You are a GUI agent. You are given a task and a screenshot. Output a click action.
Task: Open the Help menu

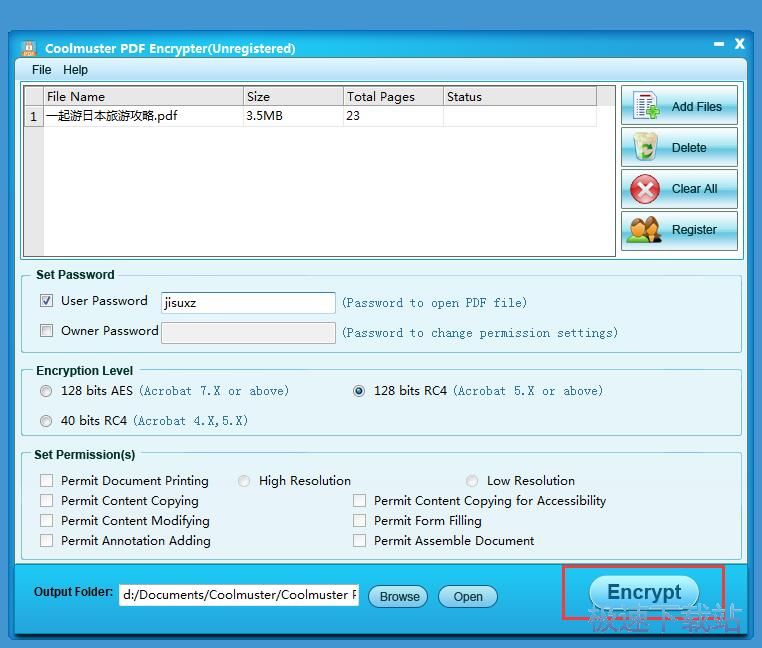tap(75, 70)
